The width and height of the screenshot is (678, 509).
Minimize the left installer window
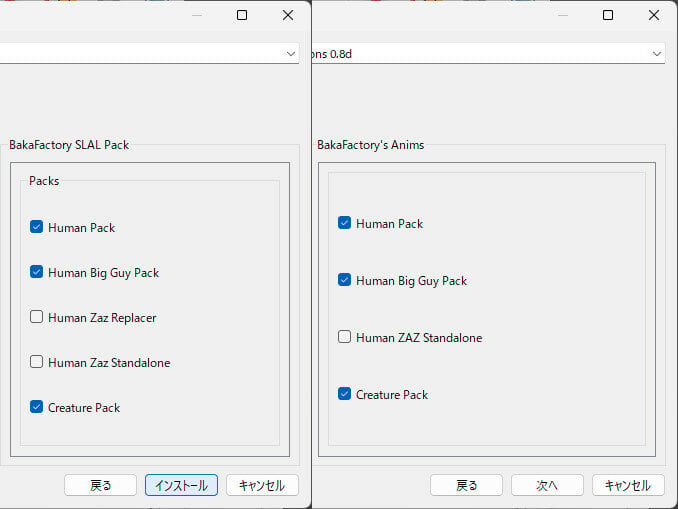click(197, 16)
